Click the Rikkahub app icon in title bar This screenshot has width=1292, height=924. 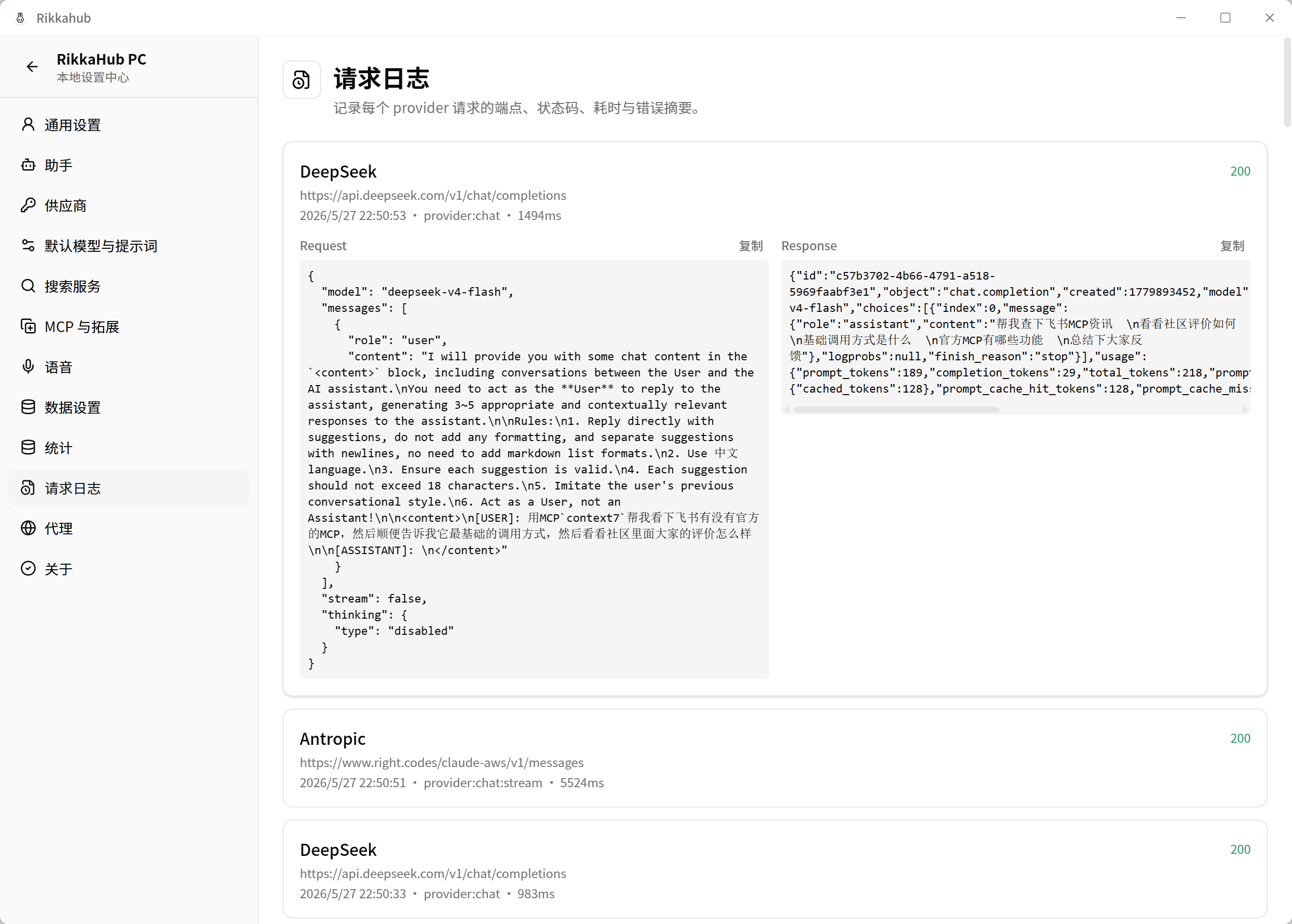point(20,18)
